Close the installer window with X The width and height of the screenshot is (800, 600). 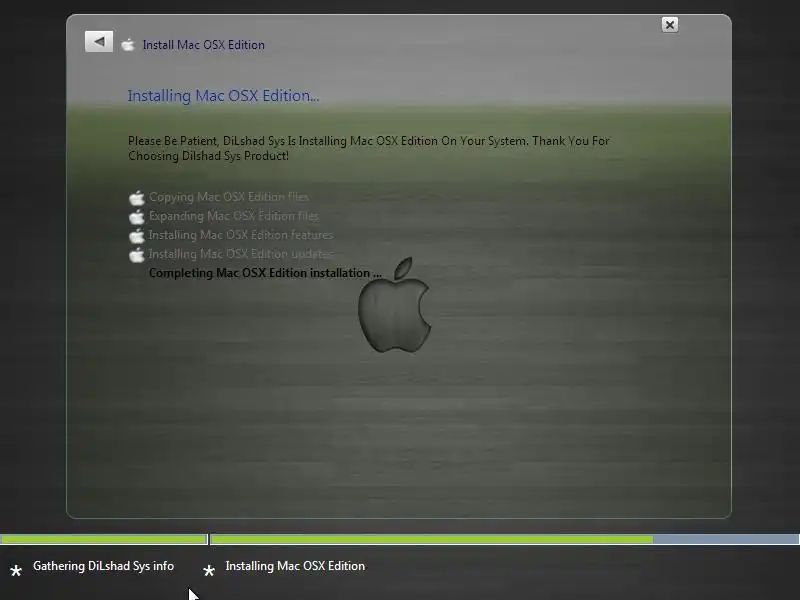coord(670,24)
